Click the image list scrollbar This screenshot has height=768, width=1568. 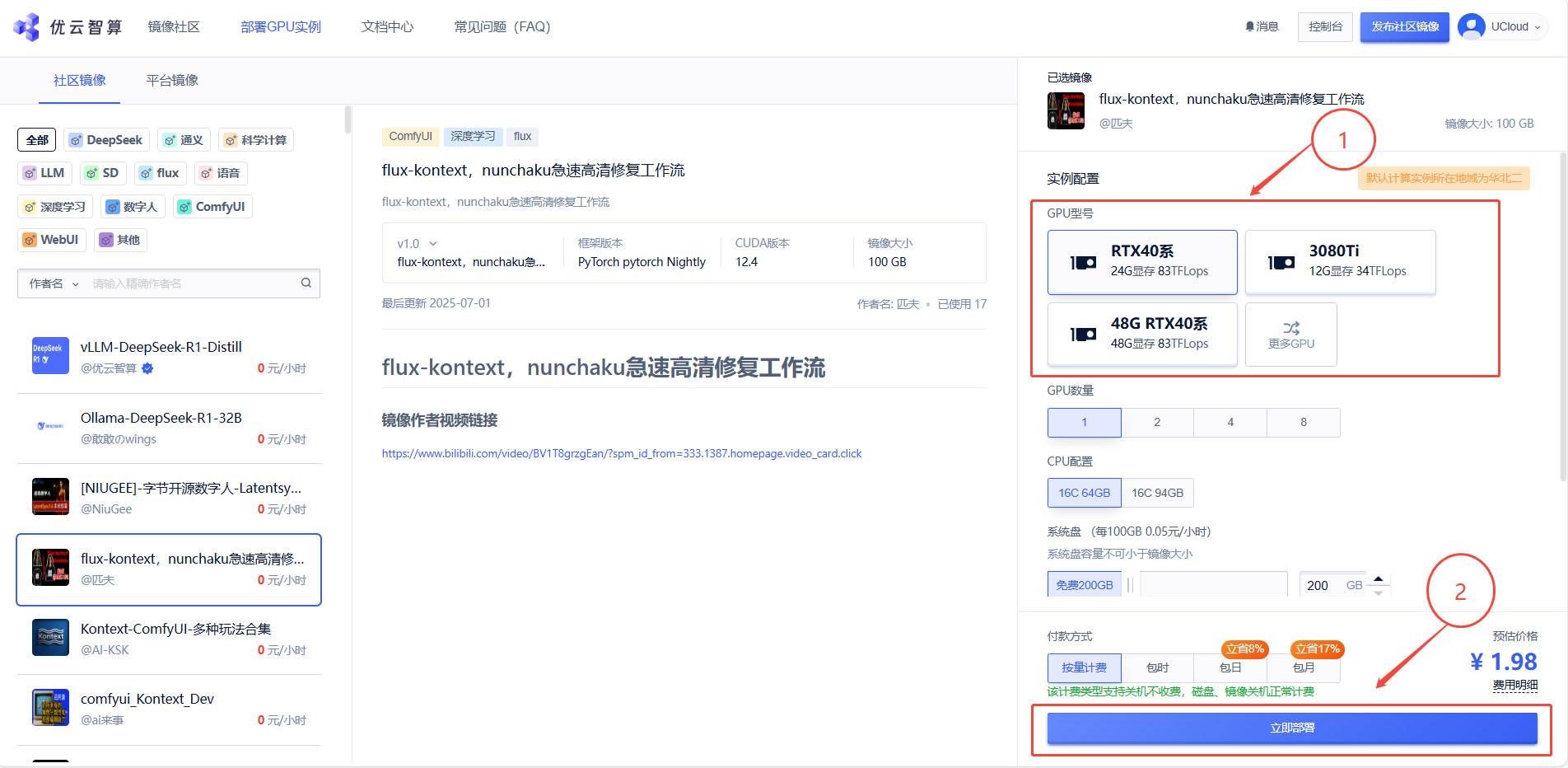coord(348,120)
